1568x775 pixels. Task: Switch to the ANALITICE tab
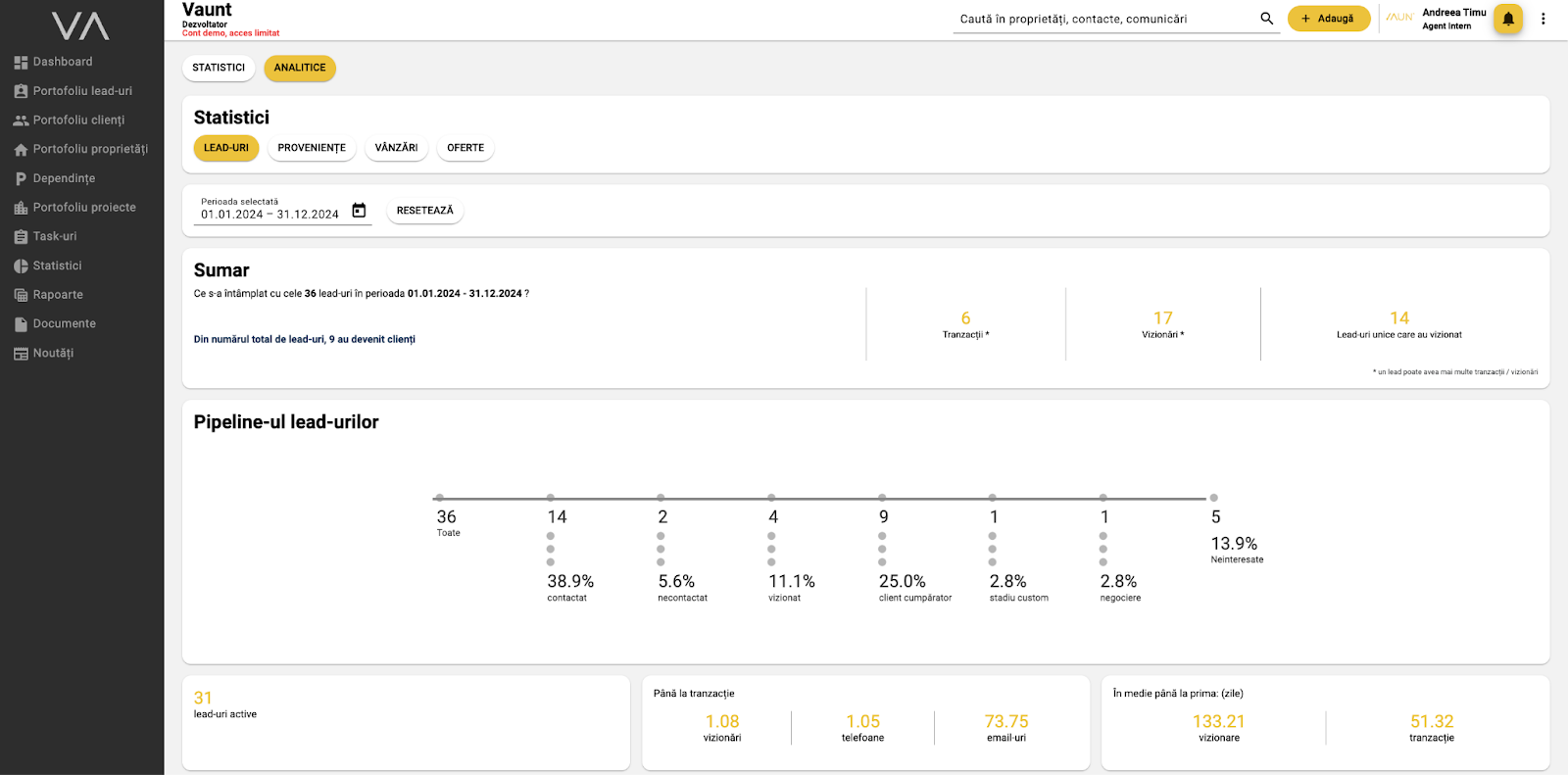coord(300,68)
